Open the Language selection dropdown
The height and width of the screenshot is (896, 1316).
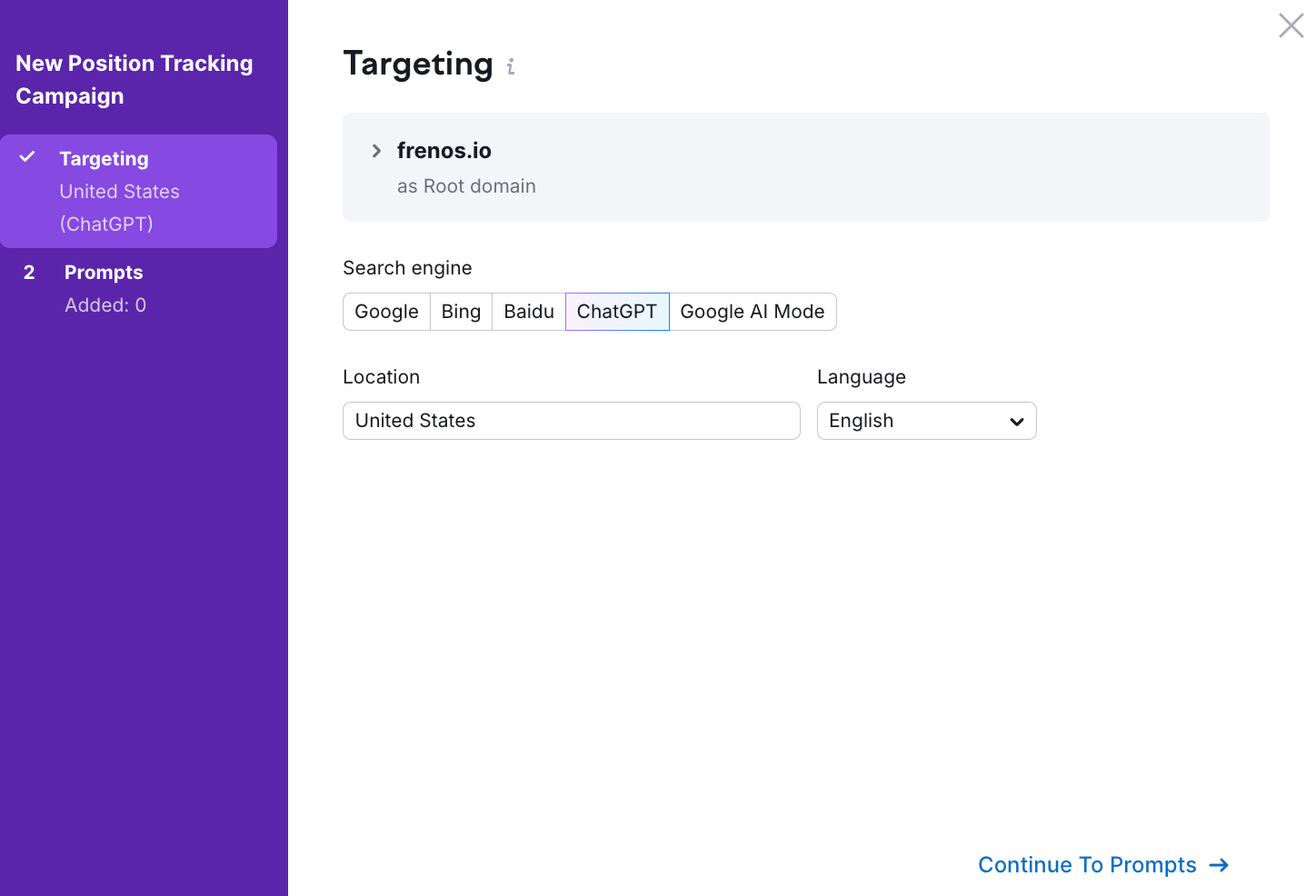[926, 421]
